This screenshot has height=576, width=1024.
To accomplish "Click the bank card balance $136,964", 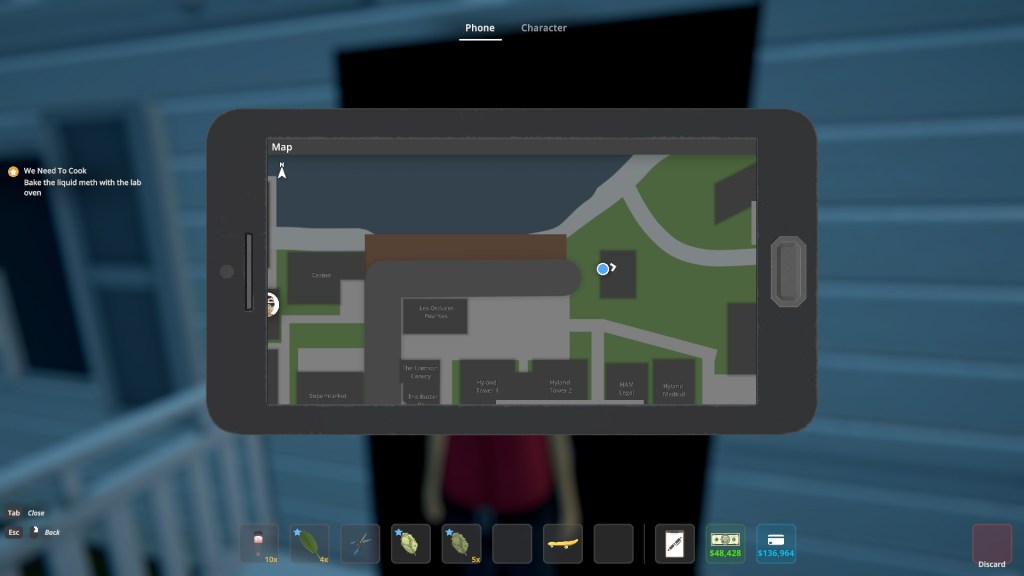I will (776, 543).
